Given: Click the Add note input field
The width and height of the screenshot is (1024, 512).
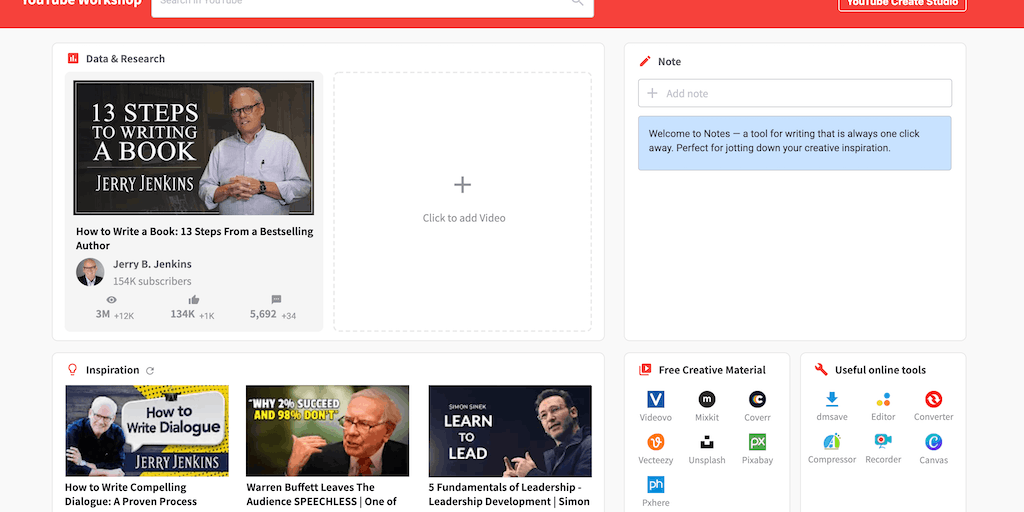Looking at the screenshot, I should coord(795,93).
